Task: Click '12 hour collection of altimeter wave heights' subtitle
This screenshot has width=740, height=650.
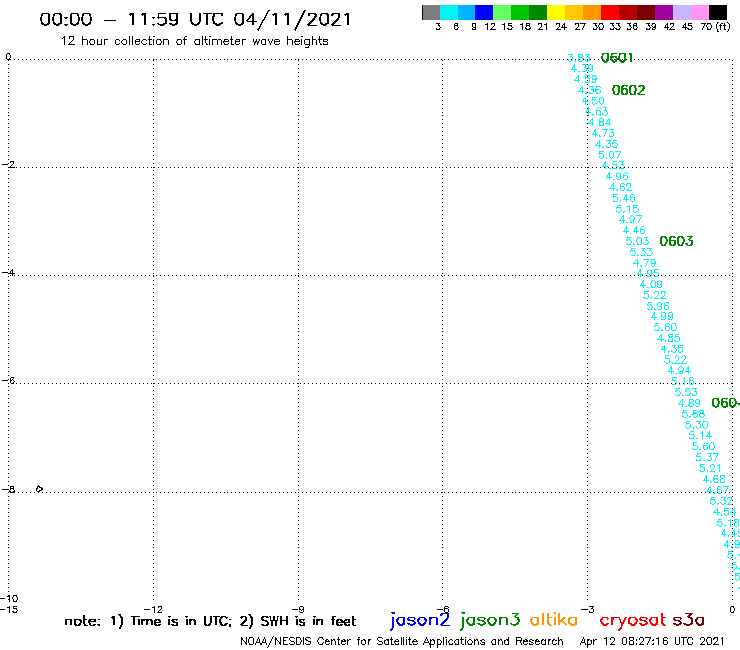Action: [x=194, y=41]
